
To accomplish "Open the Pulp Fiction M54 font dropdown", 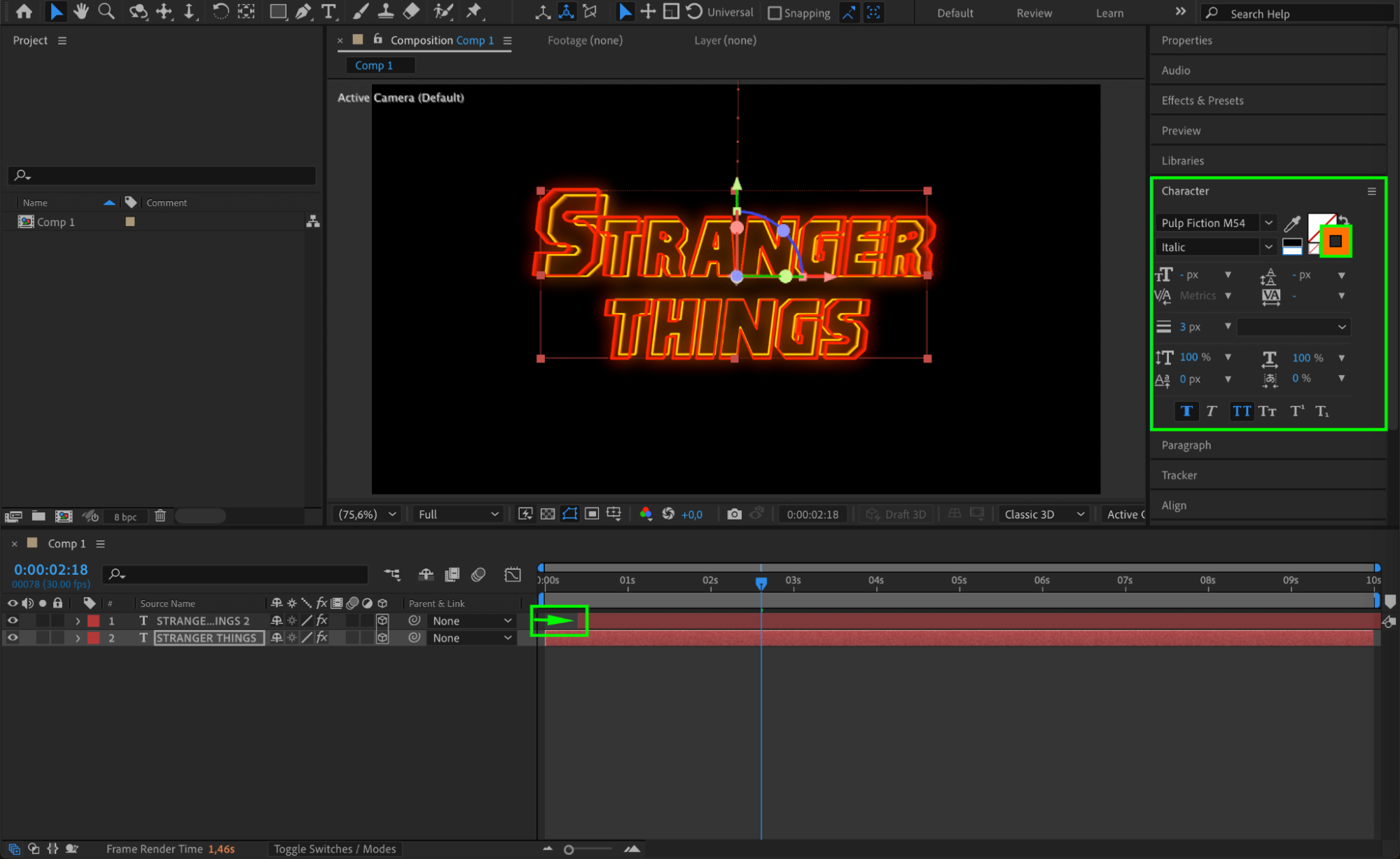I will [1268, 223].
